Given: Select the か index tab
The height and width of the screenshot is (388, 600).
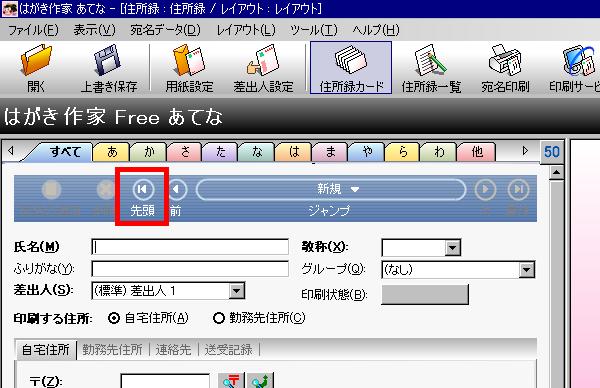Looking at the screenshot, I should [149, 152].
